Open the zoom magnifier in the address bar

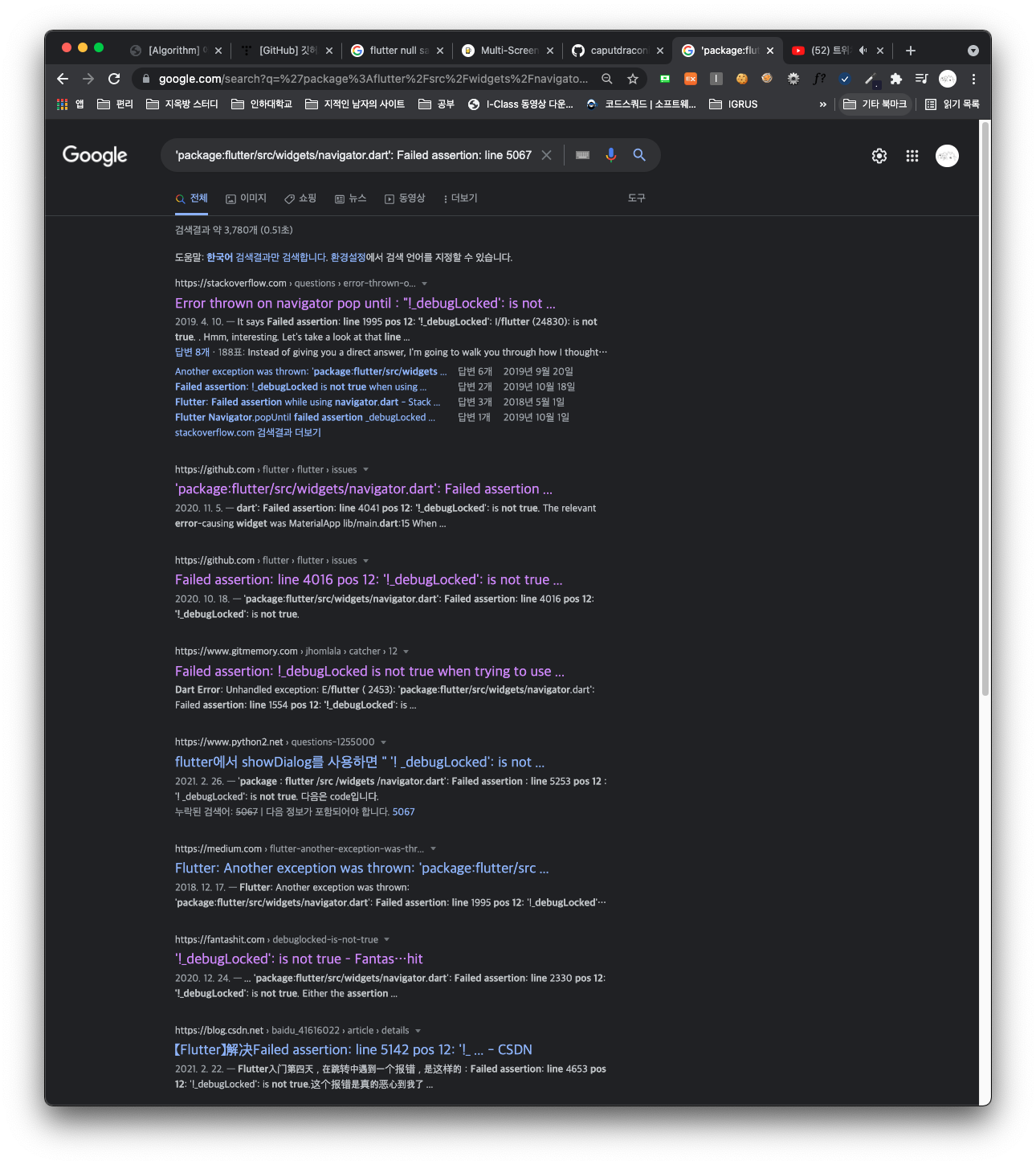point(607,79)
